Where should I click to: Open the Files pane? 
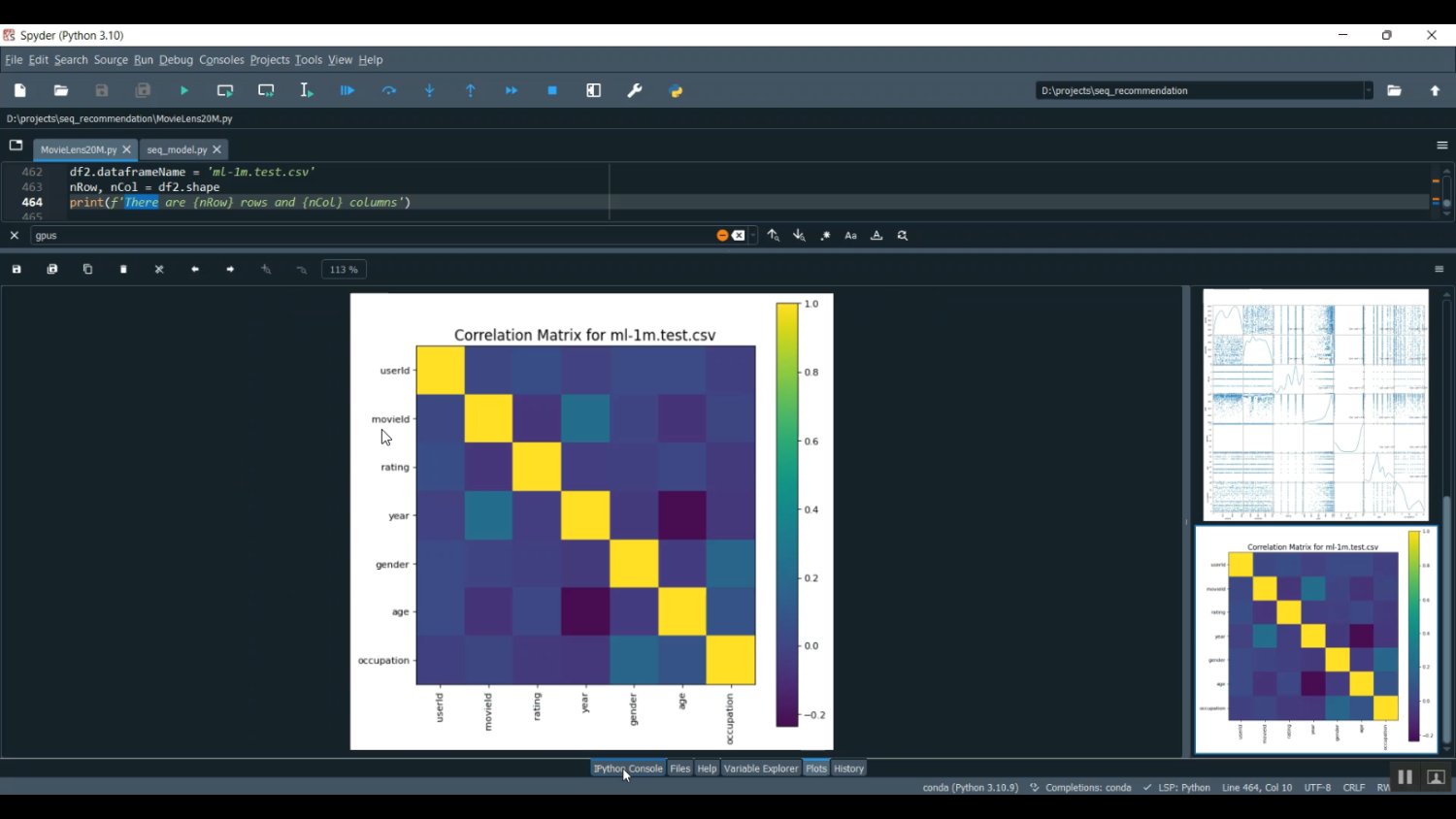click(x=679, y=768)
